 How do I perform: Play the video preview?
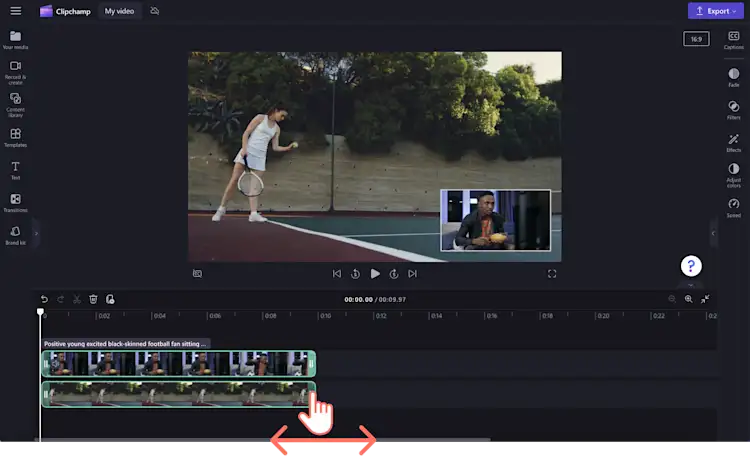coord(375,274)
